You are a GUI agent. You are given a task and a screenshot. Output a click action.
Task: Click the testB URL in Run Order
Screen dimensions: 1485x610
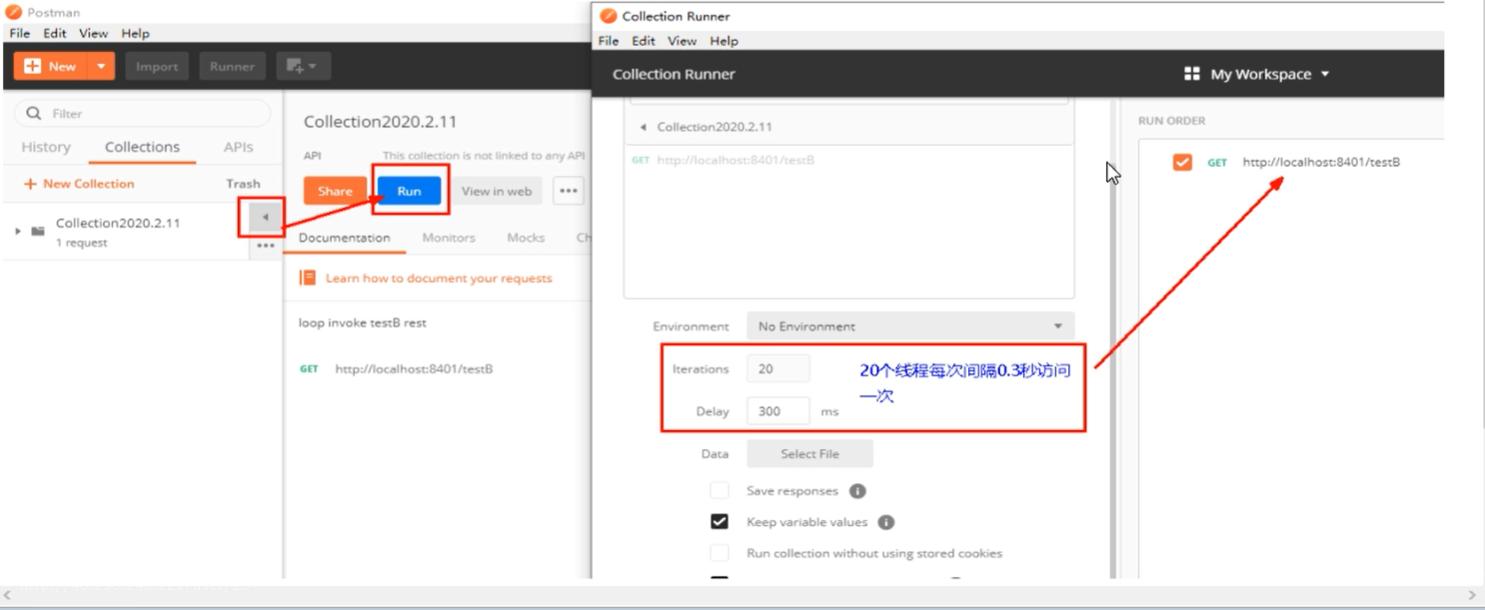(x=1321, y=162)
